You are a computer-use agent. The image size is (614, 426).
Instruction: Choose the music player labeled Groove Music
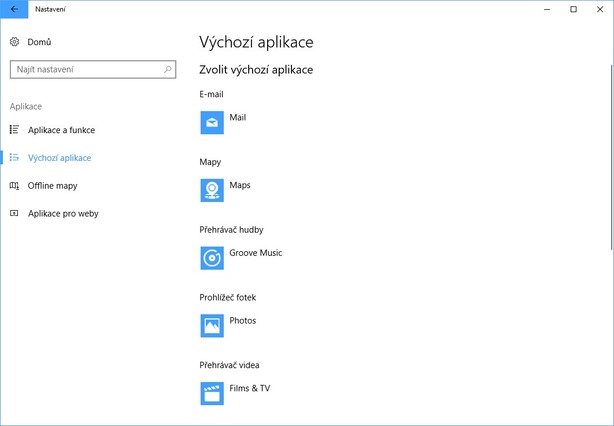[255, 253]
